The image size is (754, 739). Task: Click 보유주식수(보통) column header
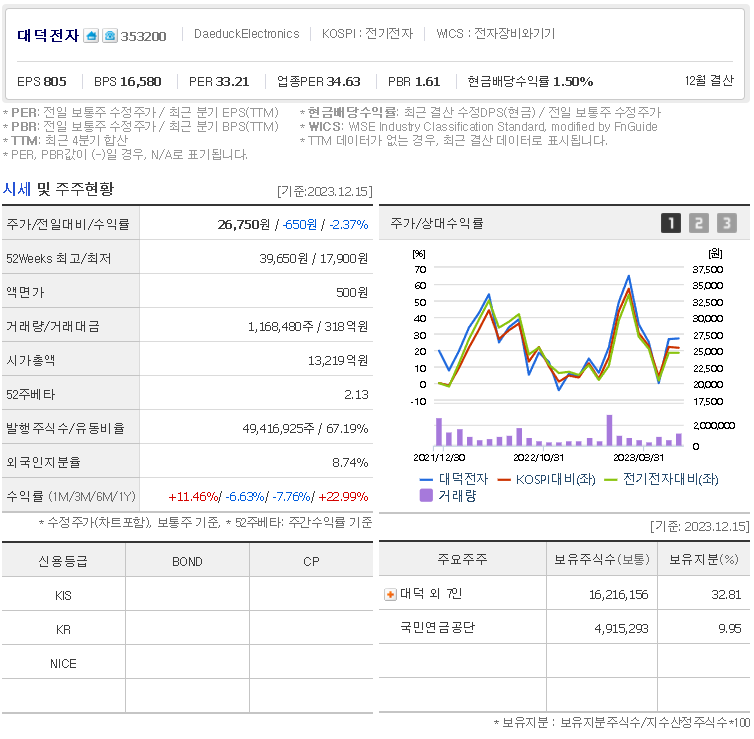pos(602,559)
